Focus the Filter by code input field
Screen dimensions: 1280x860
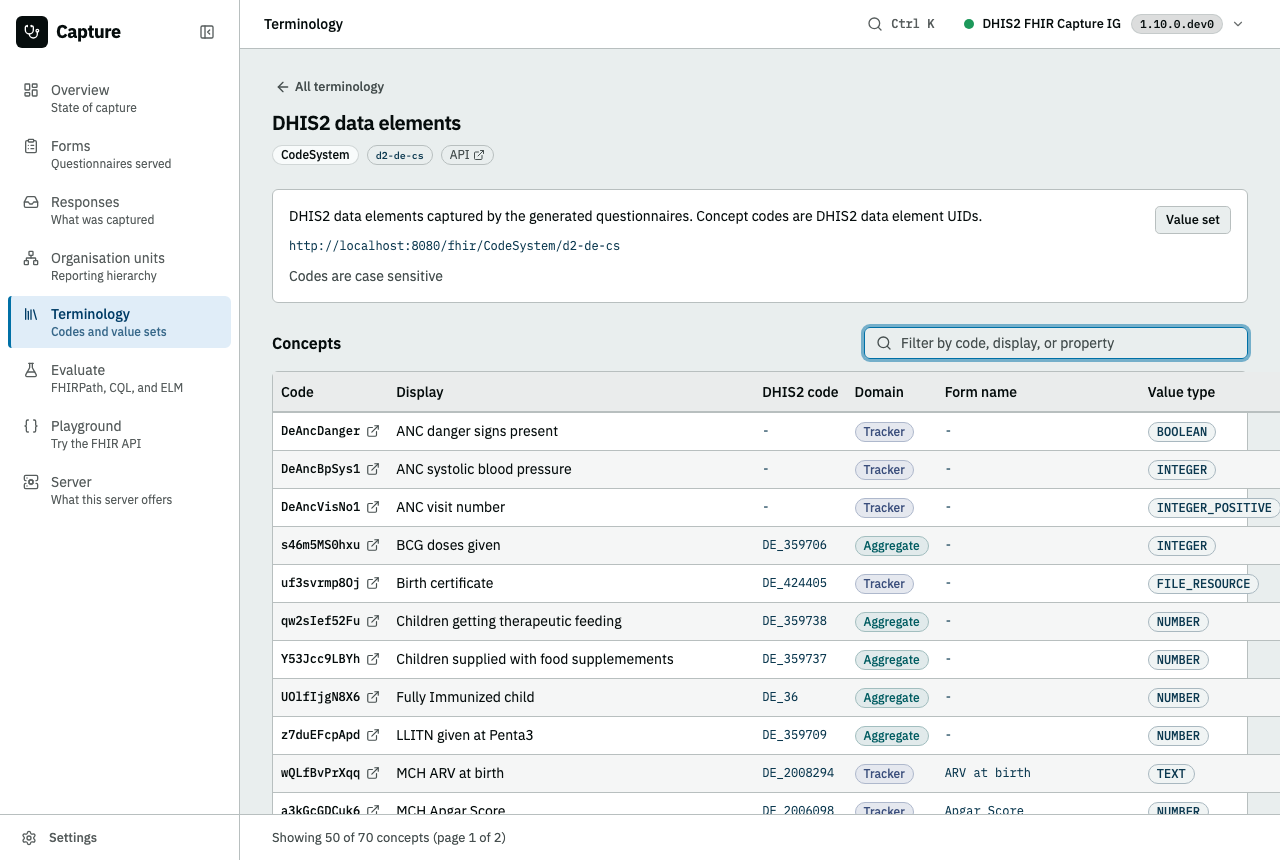pos(1056,343)
